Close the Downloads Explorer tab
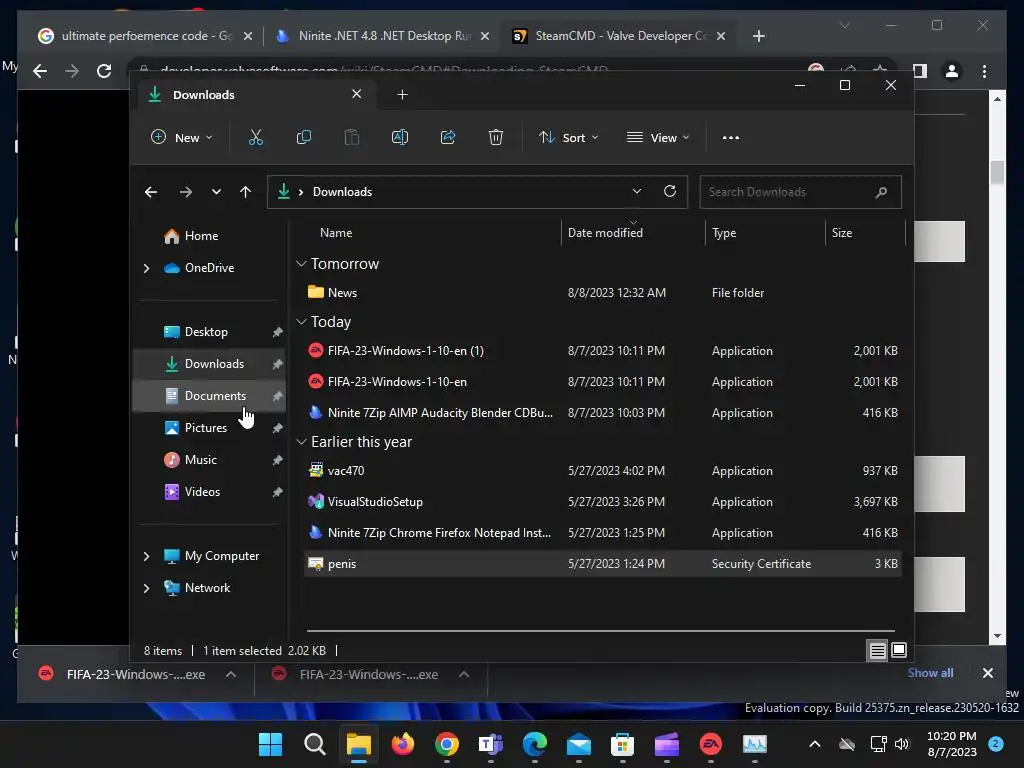The width and height of the screenshot is (1024, 768). (x=357, y=94)
